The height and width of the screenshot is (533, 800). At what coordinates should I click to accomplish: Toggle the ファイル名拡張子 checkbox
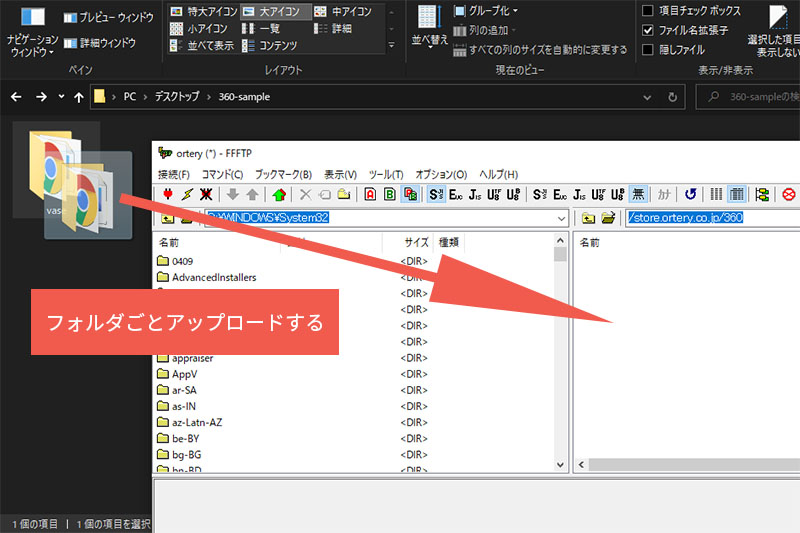648,30
